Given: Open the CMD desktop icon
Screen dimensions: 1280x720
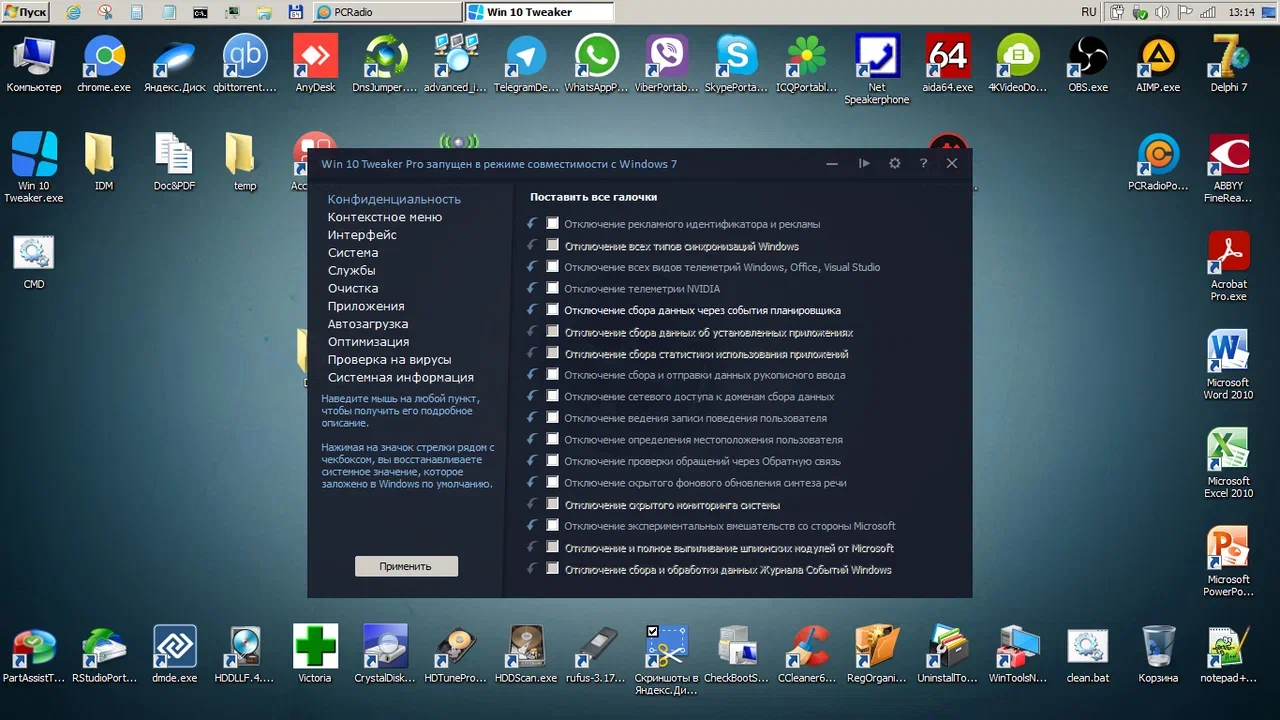Looking at the screenshot, I should (x=33, y=262).
